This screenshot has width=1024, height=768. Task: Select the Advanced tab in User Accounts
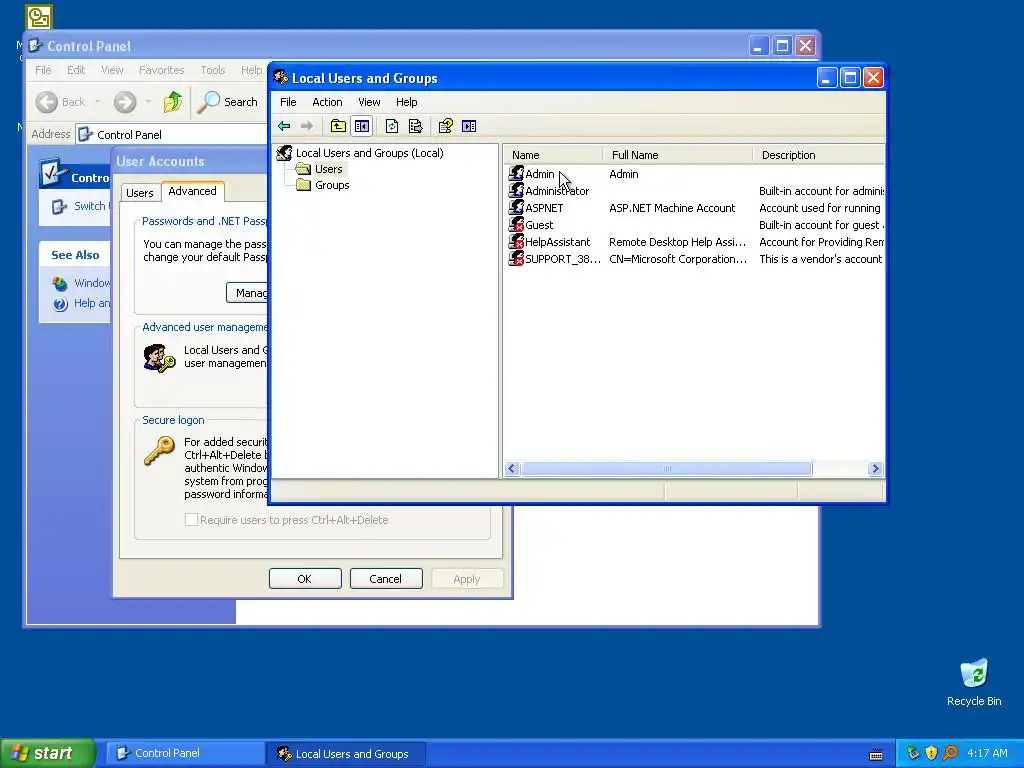tap(192, 191)
